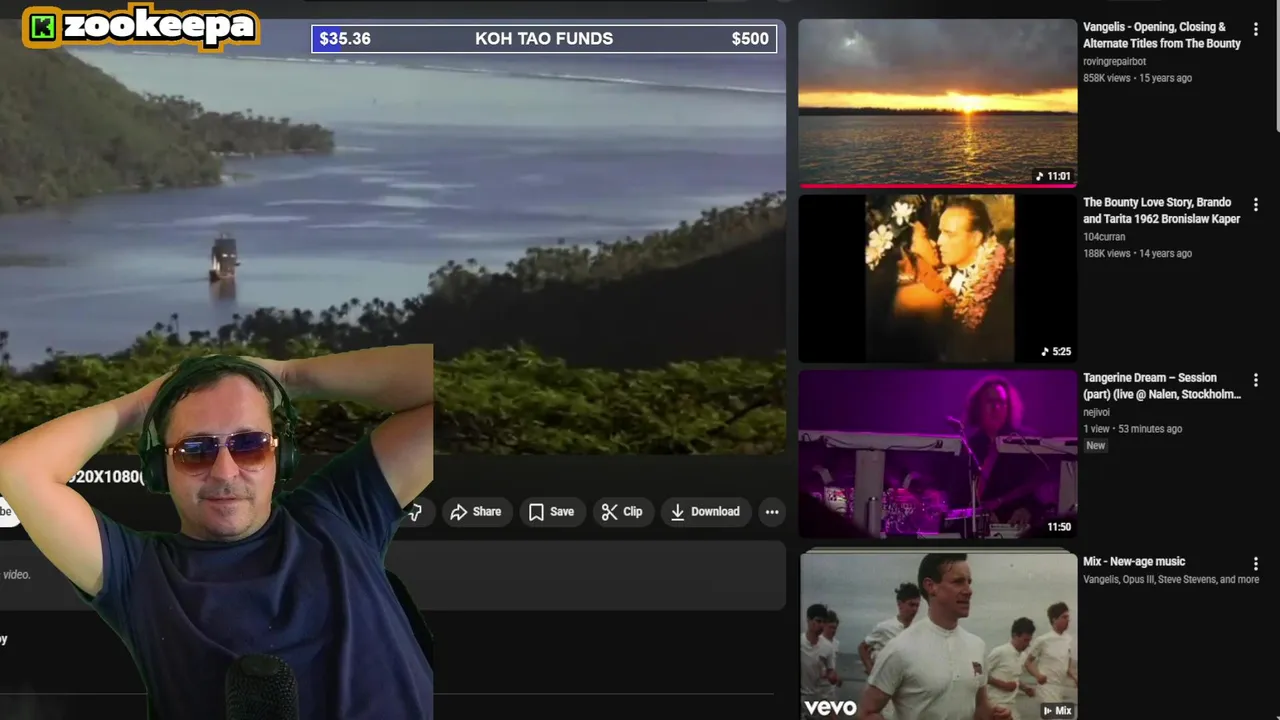Click '188K views • 14 years ago' text

coord(1137,254)
